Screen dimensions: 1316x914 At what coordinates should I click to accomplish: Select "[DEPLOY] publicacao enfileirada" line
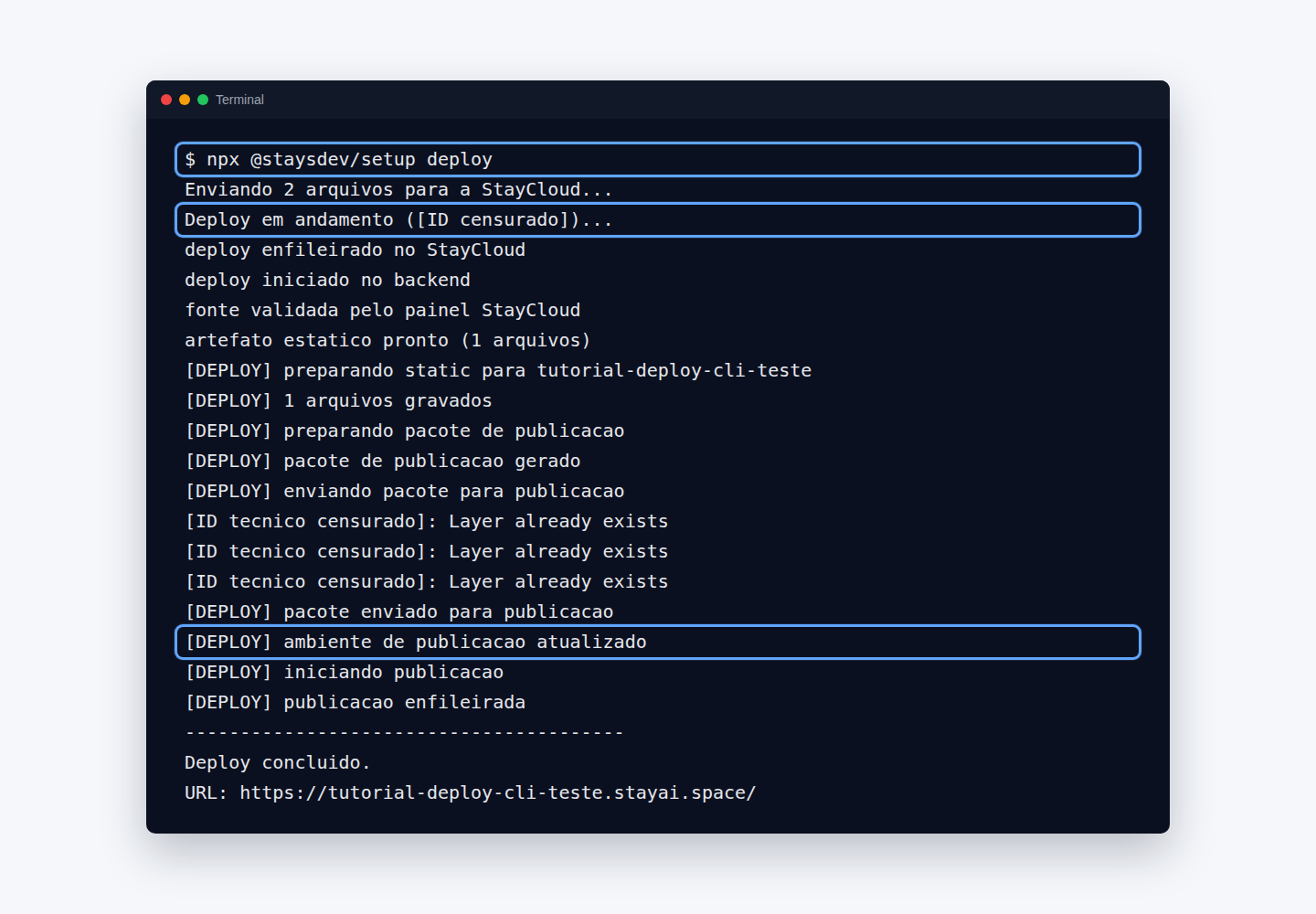355,702
